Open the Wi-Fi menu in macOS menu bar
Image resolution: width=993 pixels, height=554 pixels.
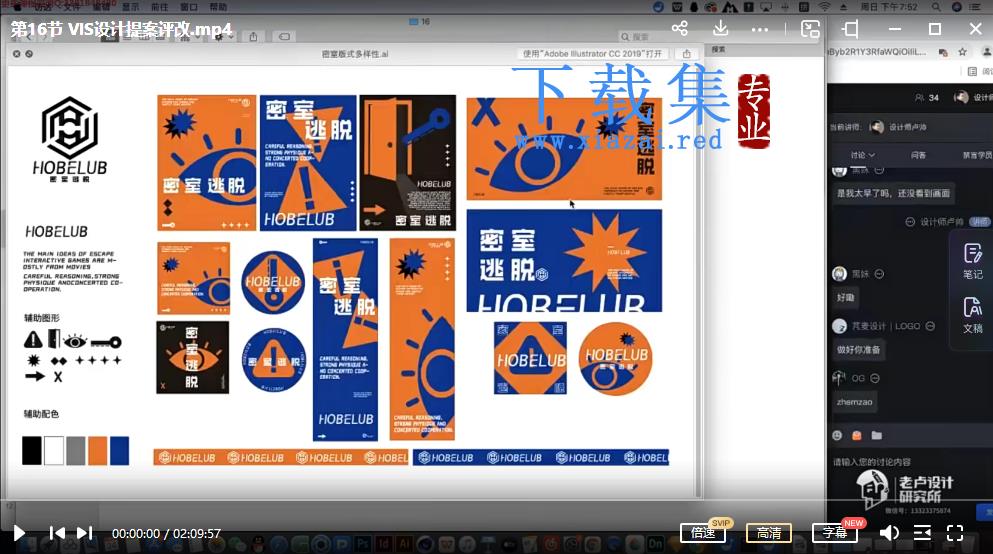tap(824, 7)
